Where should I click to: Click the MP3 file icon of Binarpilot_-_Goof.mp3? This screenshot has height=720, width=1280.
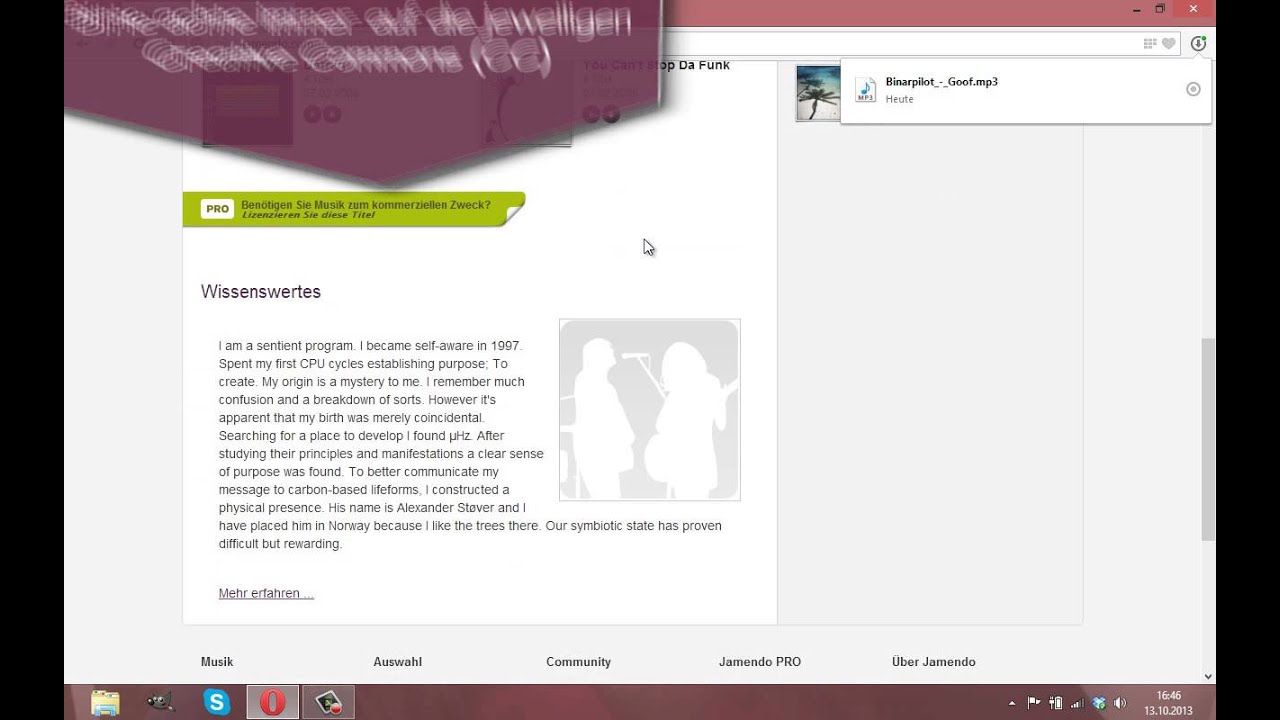click(x=865, y=90)
